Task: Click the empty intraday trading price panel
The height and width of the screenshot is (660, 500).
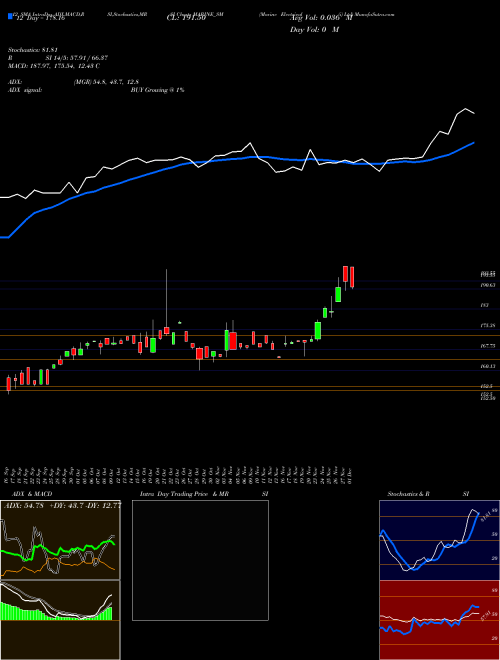Action: coord(200,560)
